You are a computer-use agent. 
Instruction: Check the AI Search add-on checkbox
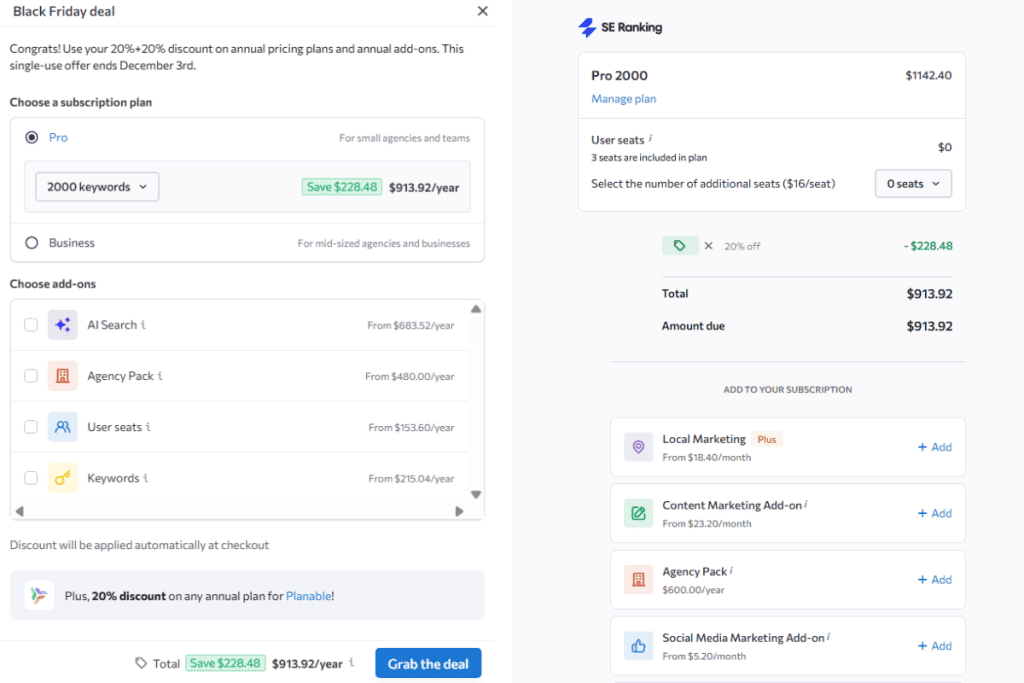click(x=31, y=325)
